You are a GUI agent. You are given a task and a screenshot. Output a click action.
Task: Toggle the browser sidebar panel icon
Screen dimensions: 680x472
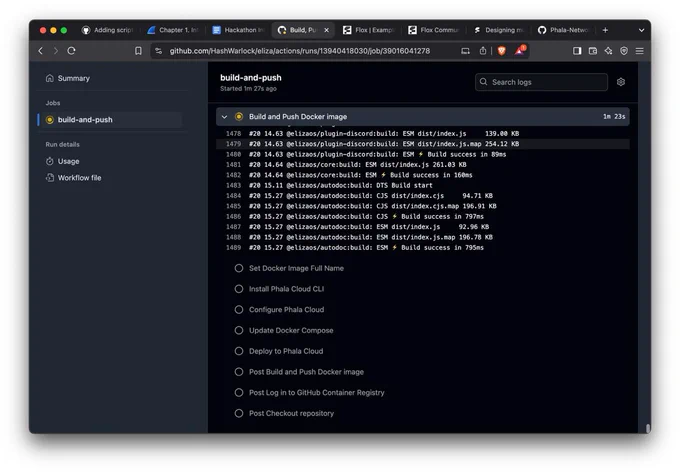pos(577,51)
